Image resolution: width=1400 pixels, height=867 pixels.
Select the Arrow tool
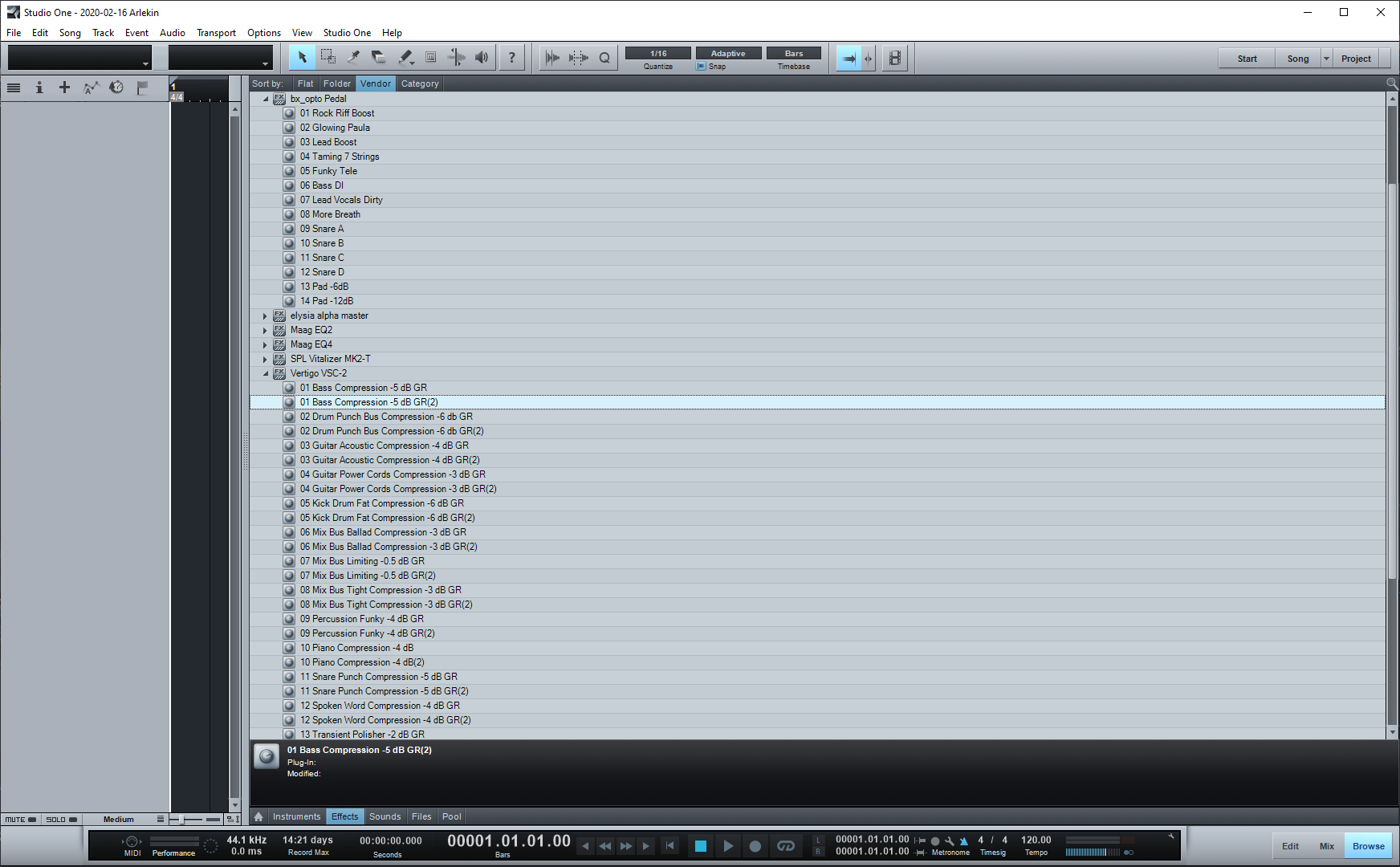click(x=303, y=57)
